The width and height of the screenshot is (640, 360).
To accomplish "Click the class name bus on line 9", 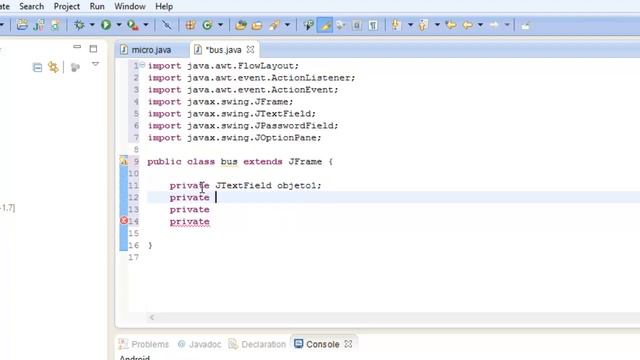I will tap(229, 162).
